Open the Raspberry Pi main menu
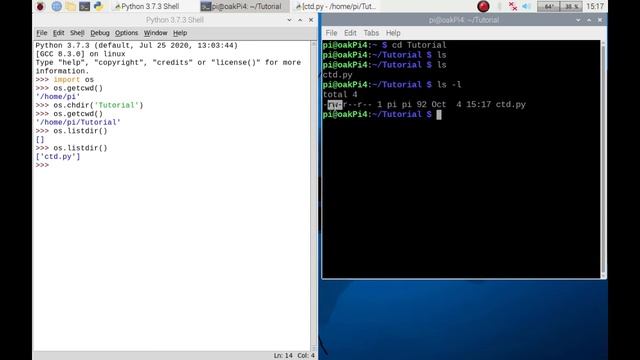This screenshot has height=360, width=640. 40,6
